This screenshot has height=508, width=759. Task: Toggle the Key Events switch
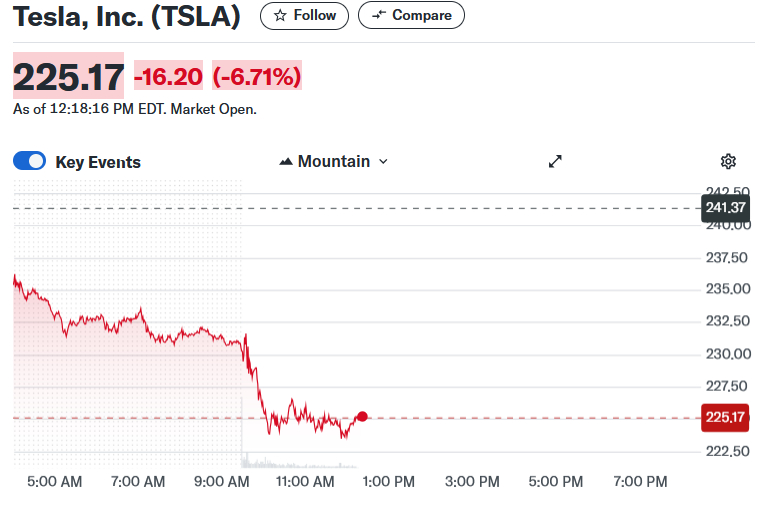[x=30, y=162]
